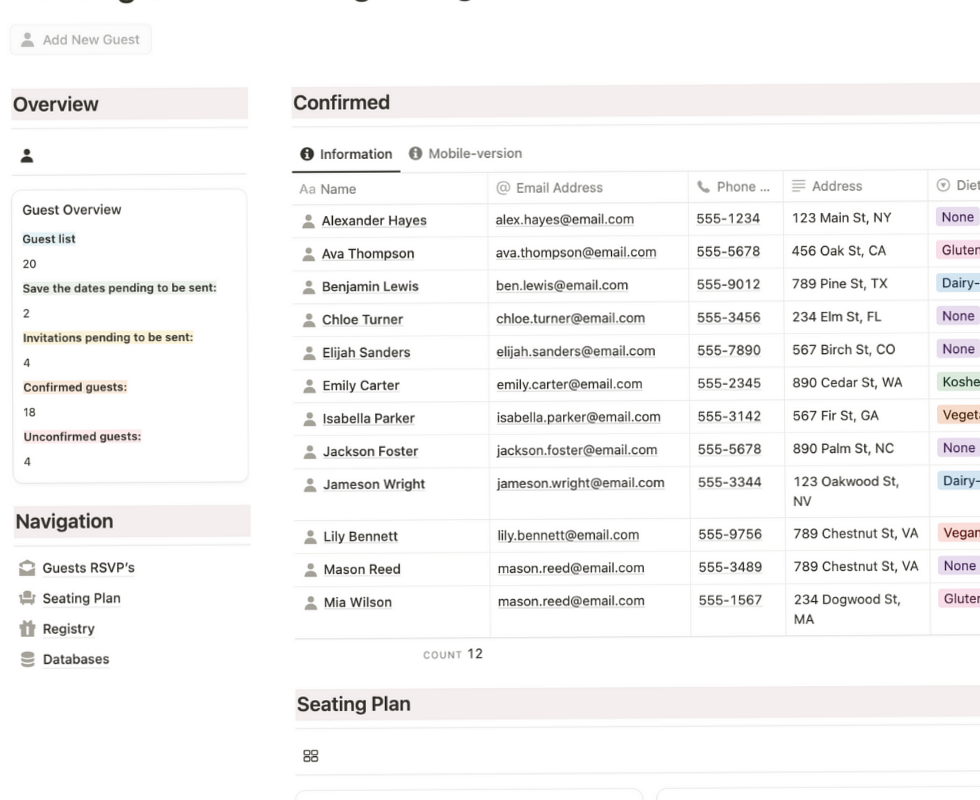
Task: Click the Databases stack icon
Action: point(29,658)
